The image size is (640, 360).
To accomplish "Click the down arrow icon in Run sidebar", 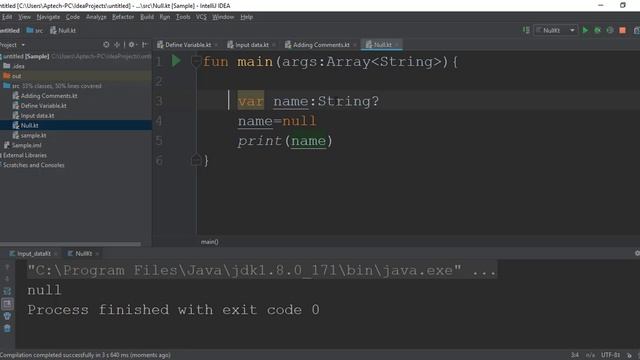I will click(7, 279).
